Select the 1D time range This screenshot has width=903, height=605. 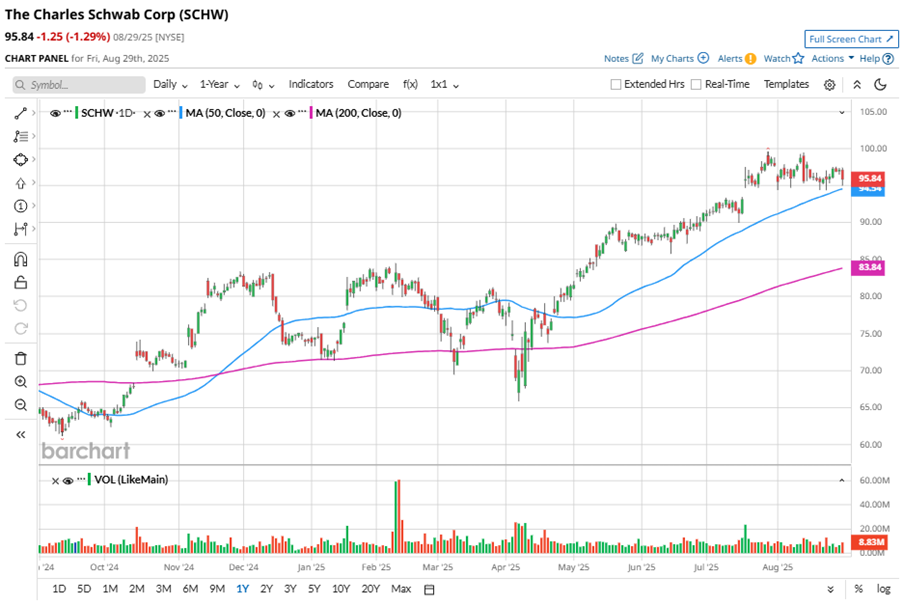(x=59, y=589)
